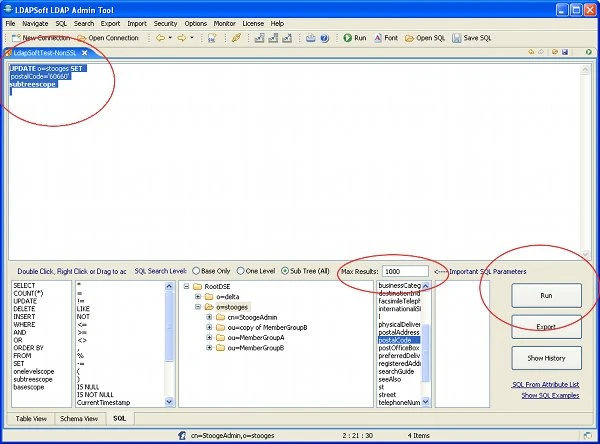Viewport: 600px width, 444px height.
Task: Open the Monitor menu
Action: (x=224, y=23)
